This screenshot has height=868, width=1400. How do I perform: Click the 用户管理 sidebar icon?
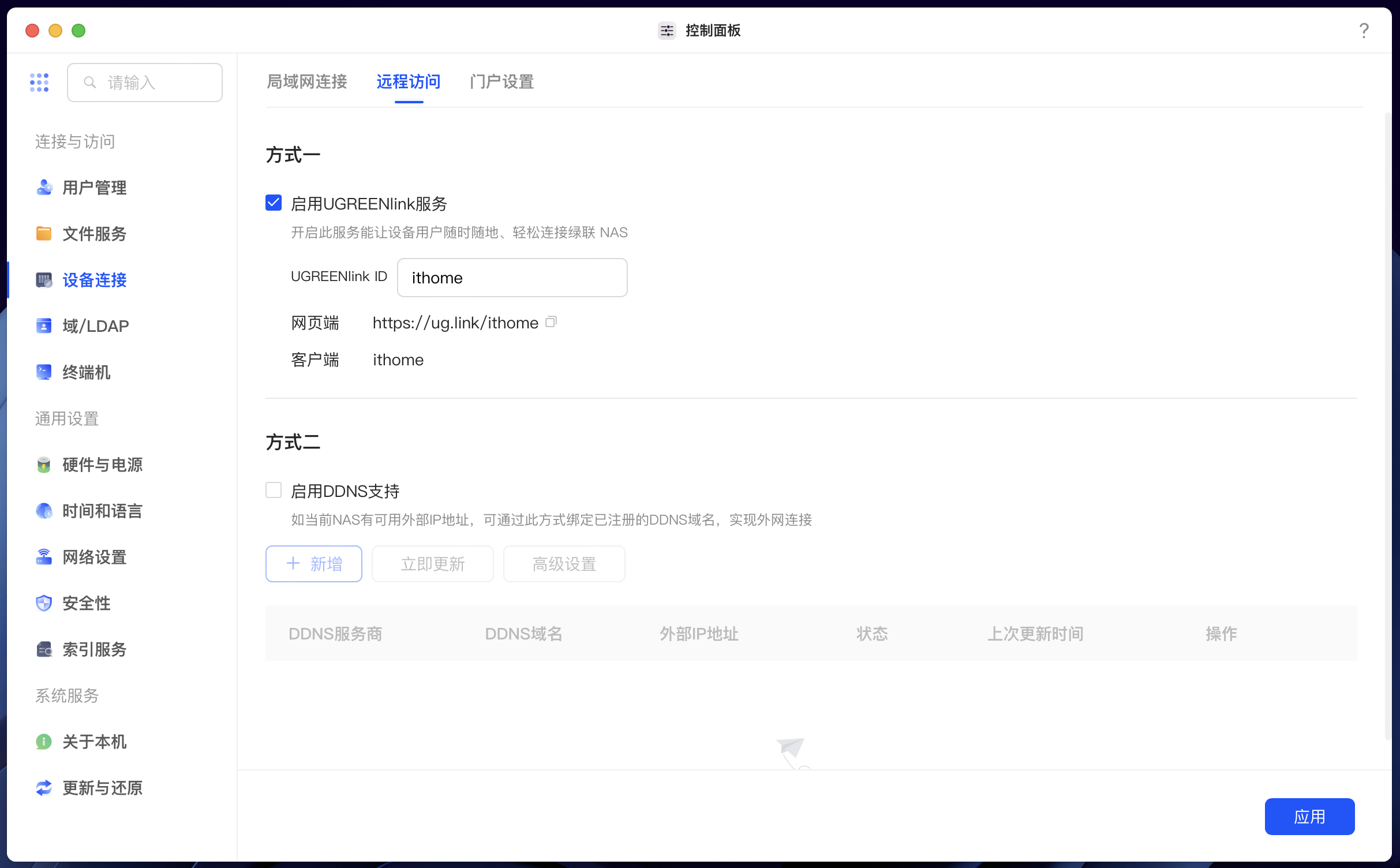click(44, 188)
